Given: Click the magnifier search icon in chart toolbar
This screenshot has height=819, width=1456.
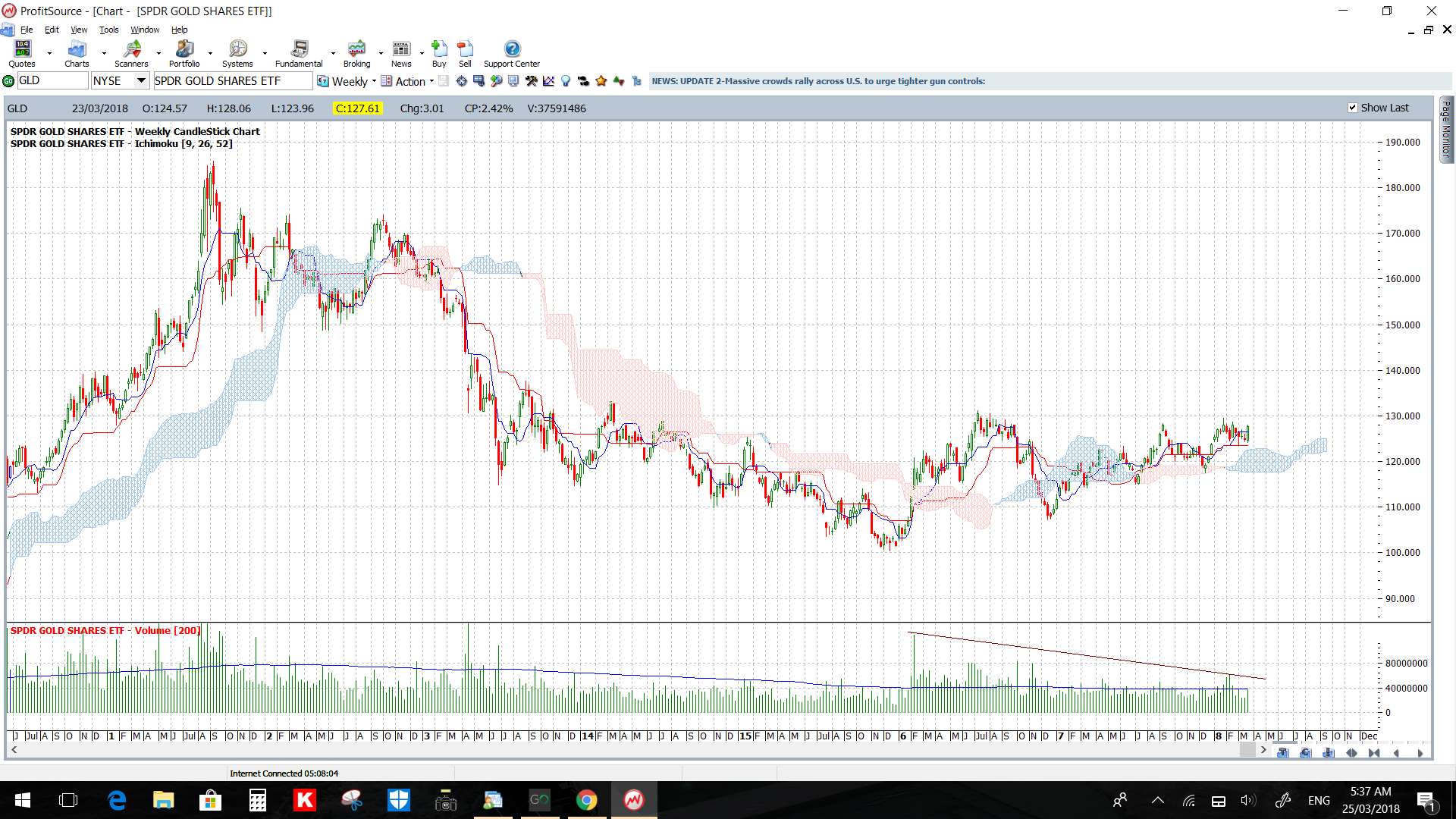Looking at the screenshot, I should pyautogui.click(x=496, y=81).
